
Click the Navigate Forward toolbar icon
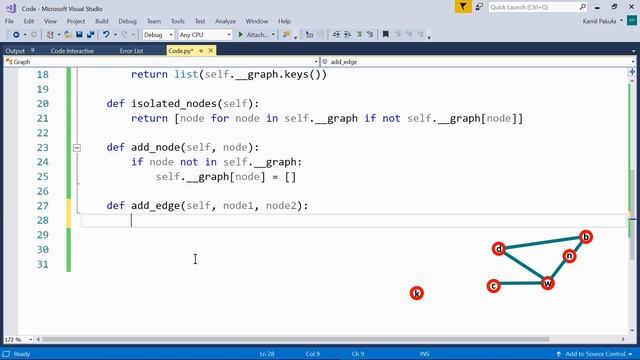[x=34, y=35]
